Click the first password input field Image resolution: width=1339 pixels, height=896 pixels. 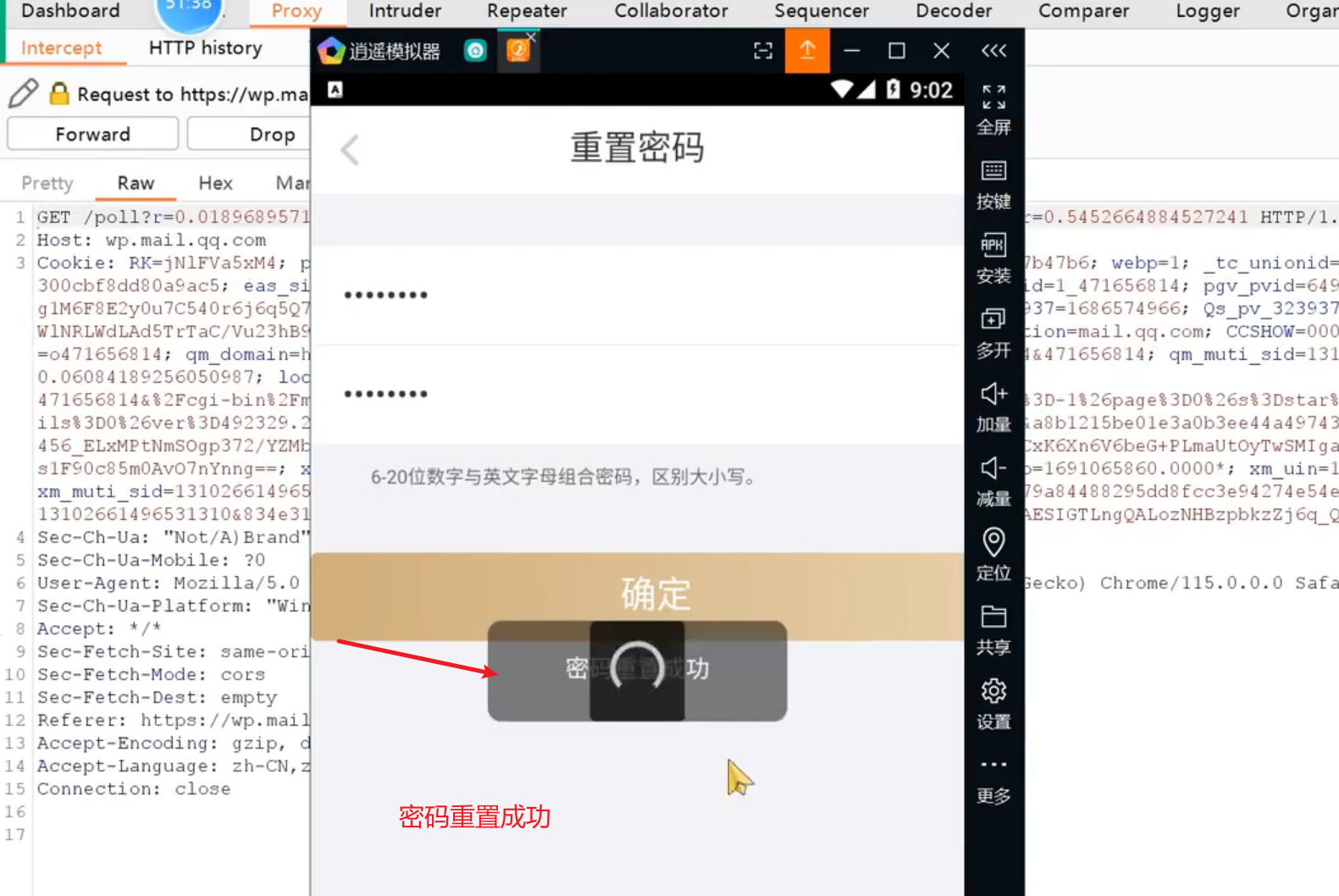pyautogui.click(x=637, y=296)
